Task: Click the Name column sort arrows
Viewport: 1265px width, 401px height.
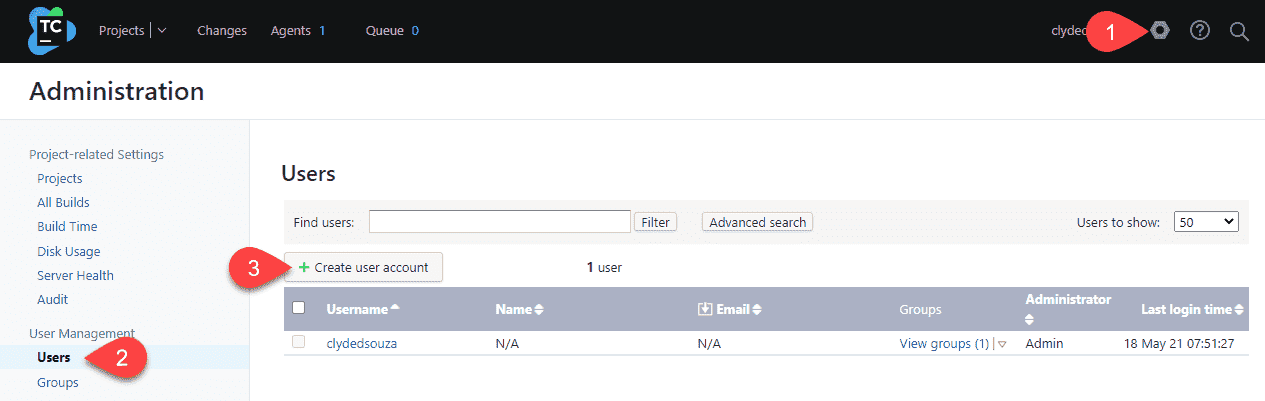Action: pyautogui.click(x=539, y=310)
